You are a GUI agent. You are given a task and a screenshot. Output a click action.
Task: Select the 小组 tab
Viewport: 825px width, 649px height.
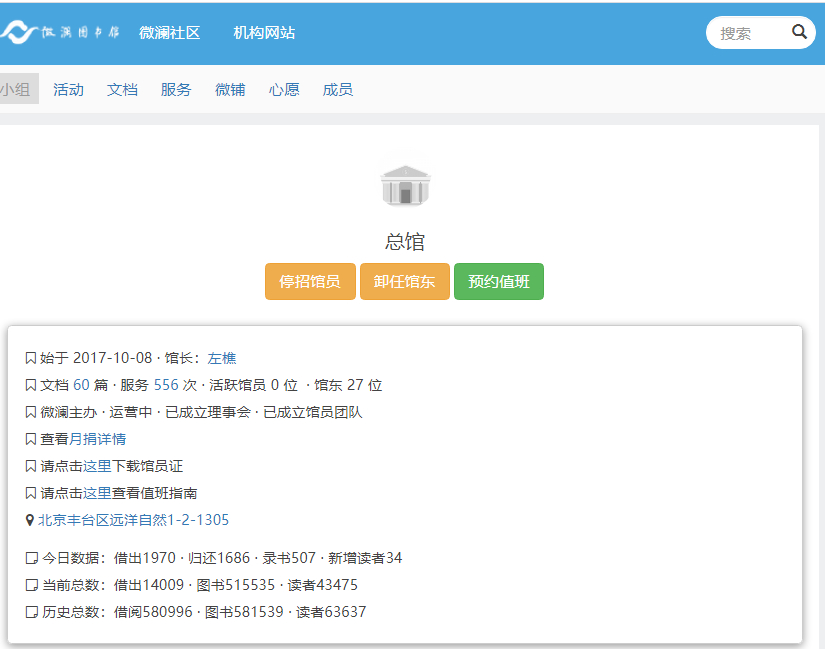pyautogui.click(x=16, y=89)
